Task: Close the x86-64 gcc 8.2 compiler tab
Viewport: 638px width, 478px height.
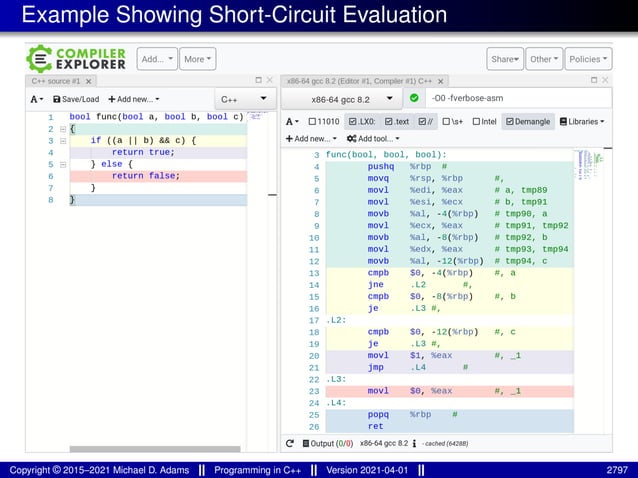Action: [x=440, y=81]
